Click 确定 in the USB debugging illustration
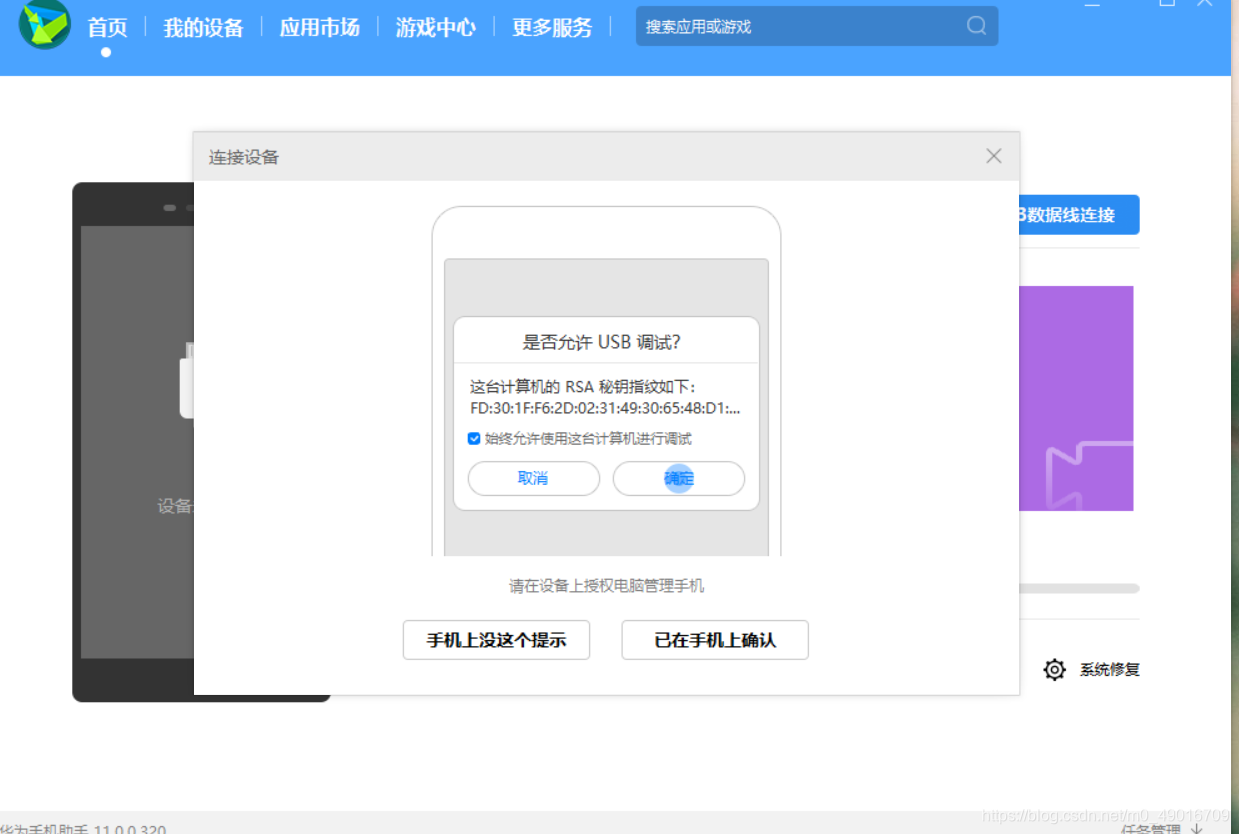 click(679, 478)
